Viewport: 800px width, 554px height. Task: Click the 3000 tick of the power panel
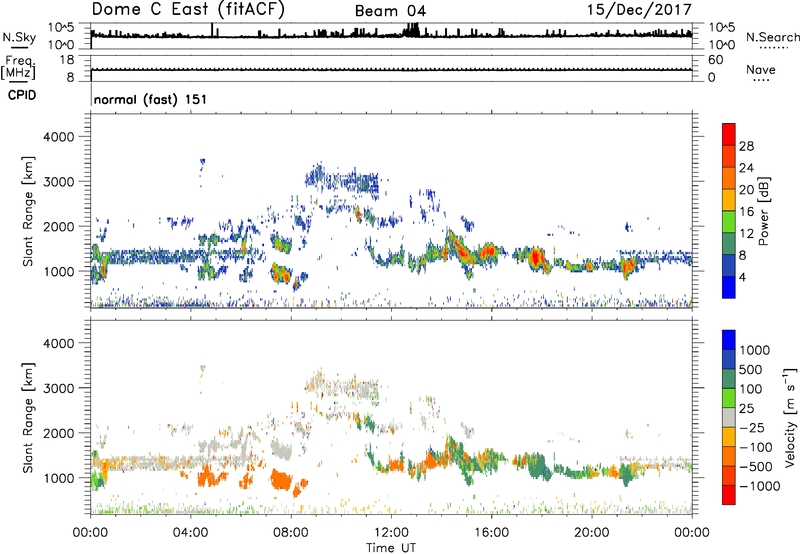(58, 182)
